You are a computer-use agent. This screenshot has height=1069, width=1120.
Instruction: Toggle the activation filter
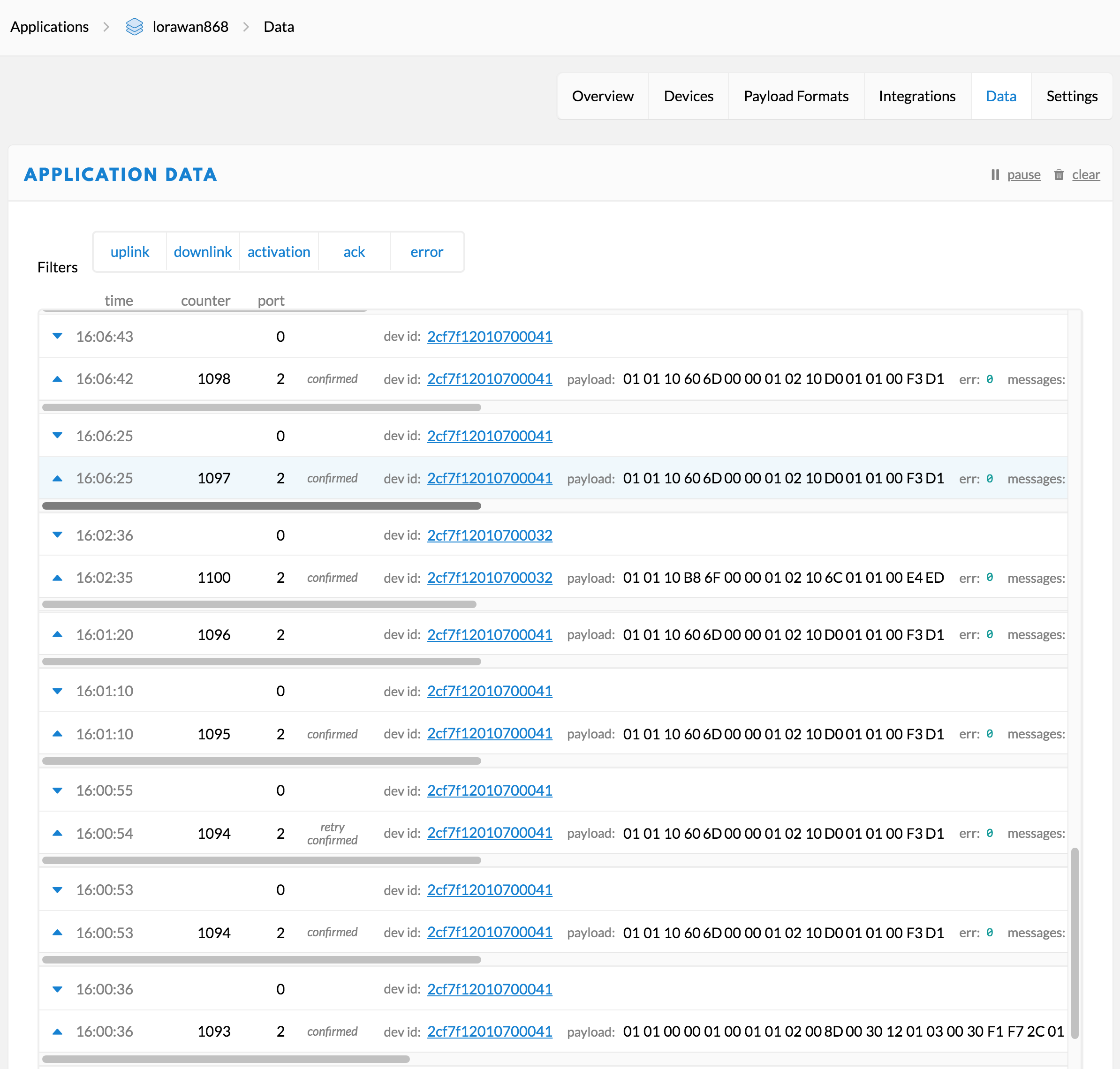(x=279, y=252)
